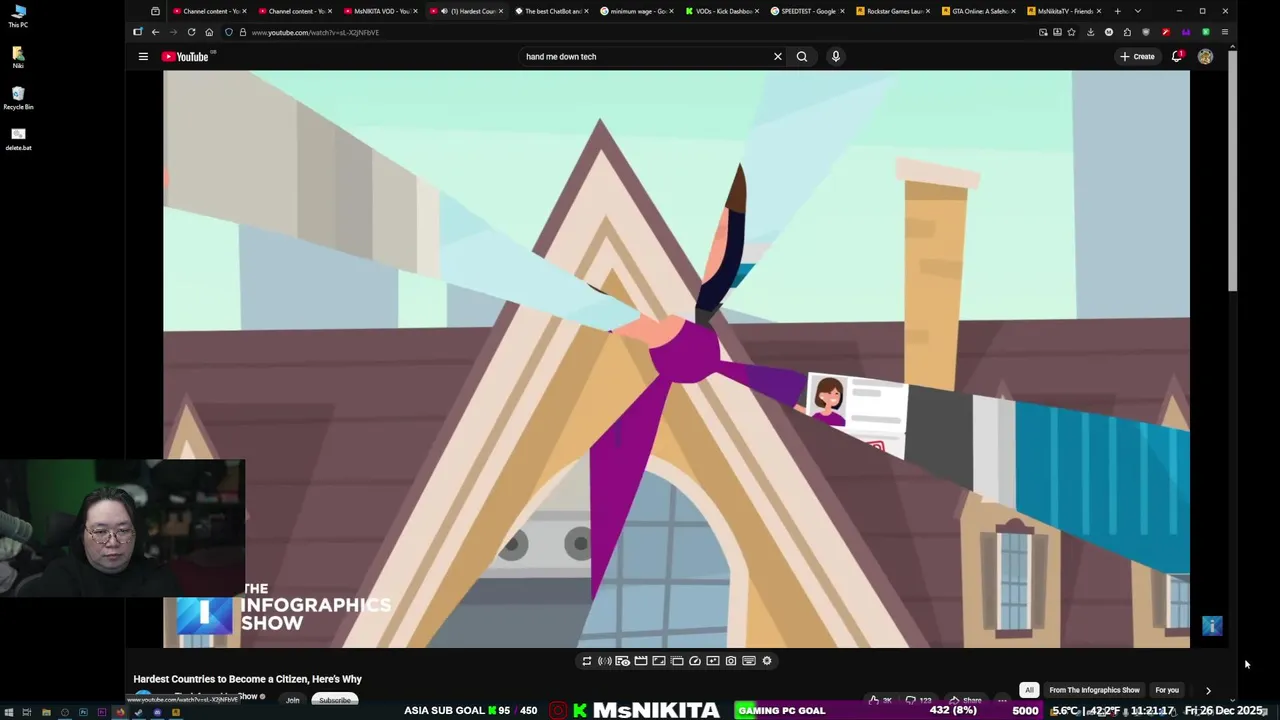Switch to the first 'Channel content' tab
This screenshot has height=720, width=1280.
pyautogui.click(x=208, y=11)
